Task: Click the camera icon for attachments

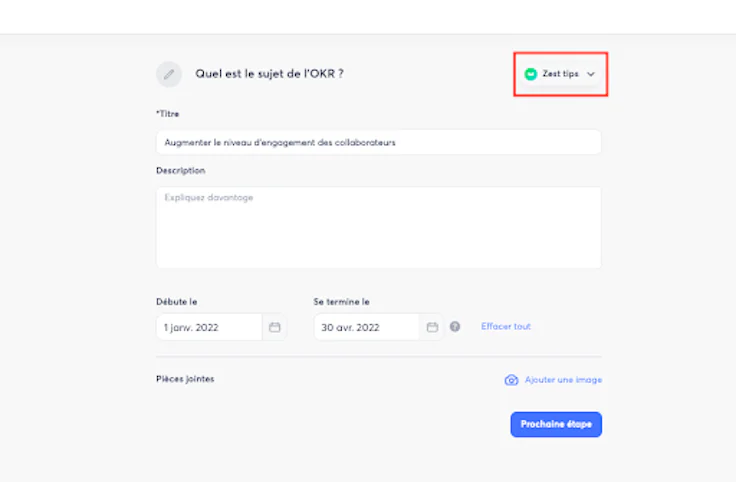Action: point(511,380)
